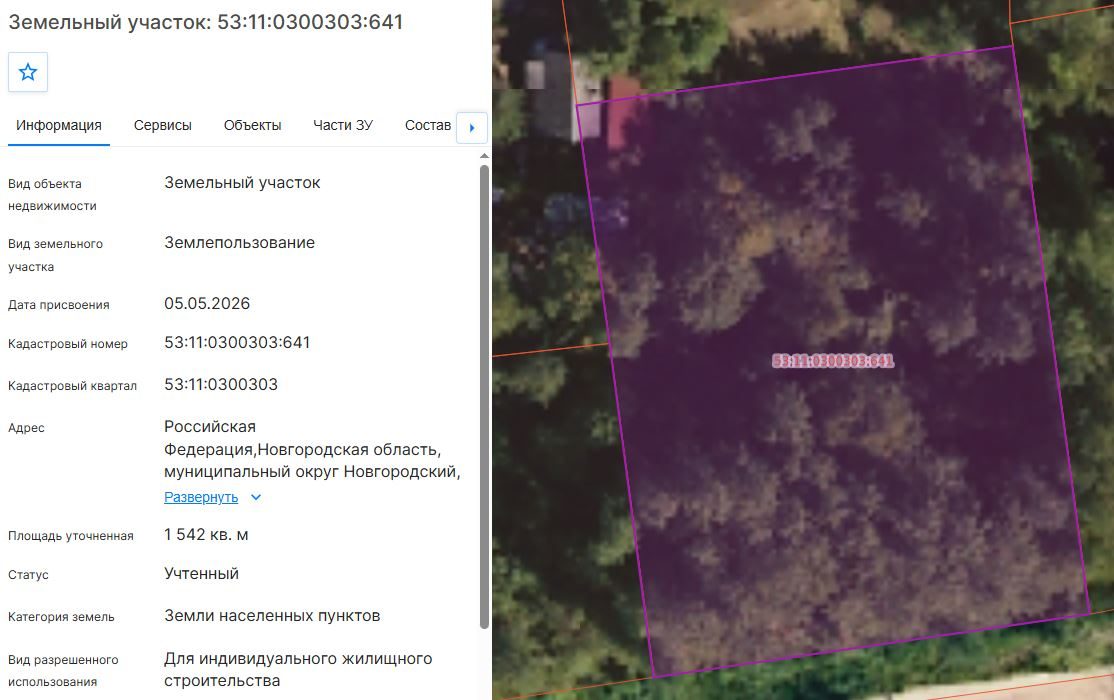This screenshot has width=1114, height=700.
Task: Show more tabs with the right arrow
Action: click(x=472, y=128)
